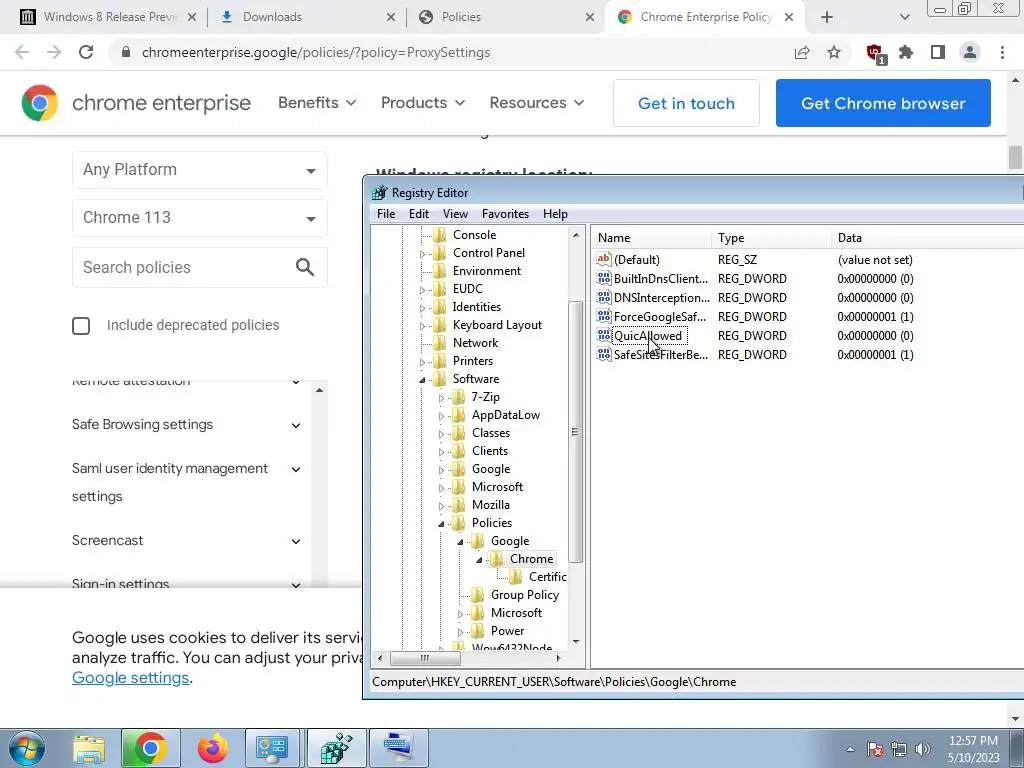Open the Registry Editor Edit menu
This screenshot has width=1024, height=768.
pos(419,214)
